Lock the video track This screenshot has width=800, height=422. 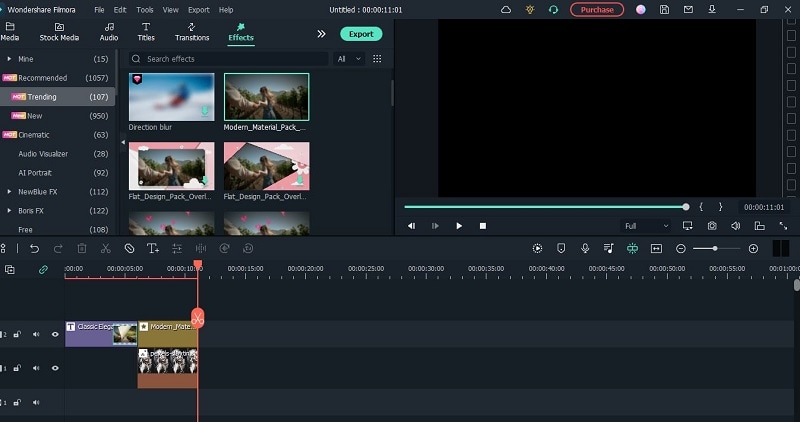(x=17, y=368)
